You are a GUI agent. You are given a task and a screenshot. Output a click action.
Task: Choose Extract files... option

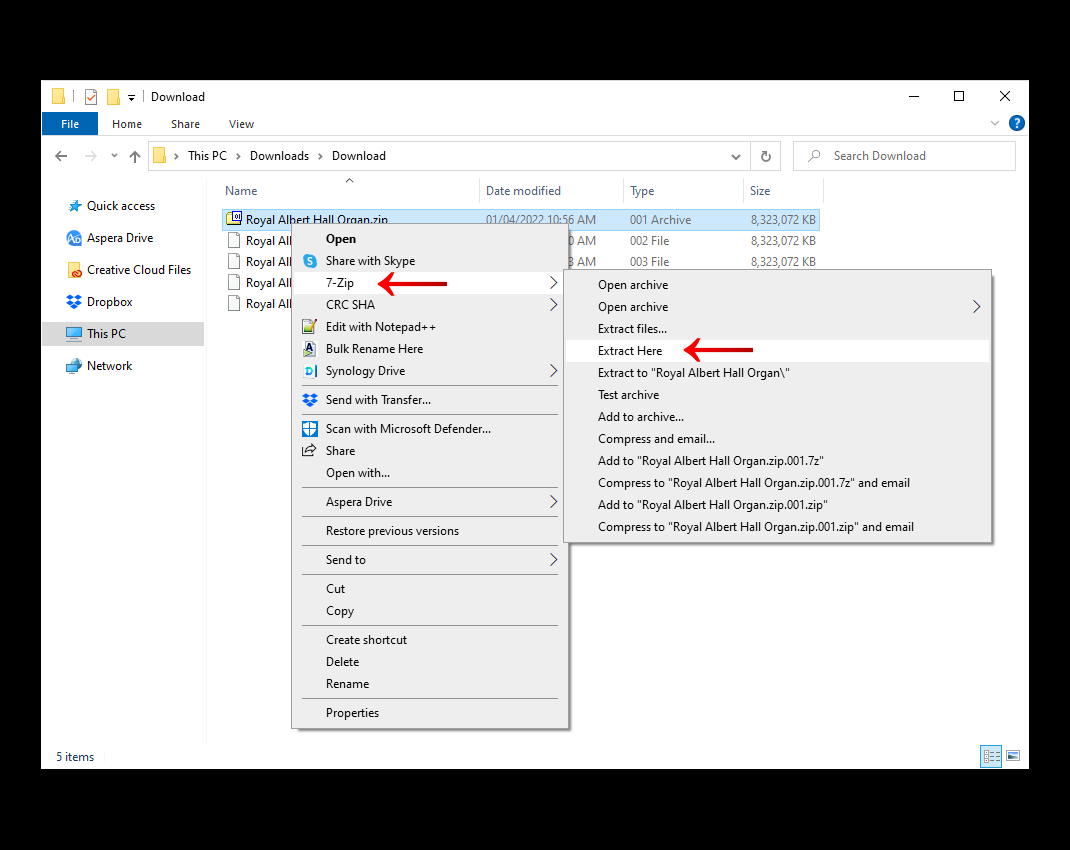click(x=777, y=329)
